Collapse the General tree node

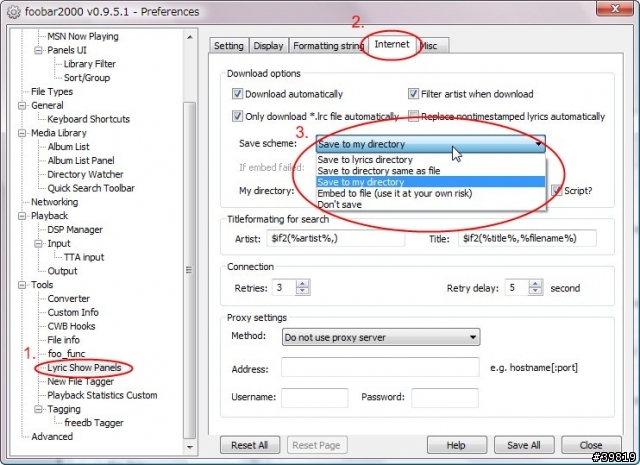pos(22,105)
